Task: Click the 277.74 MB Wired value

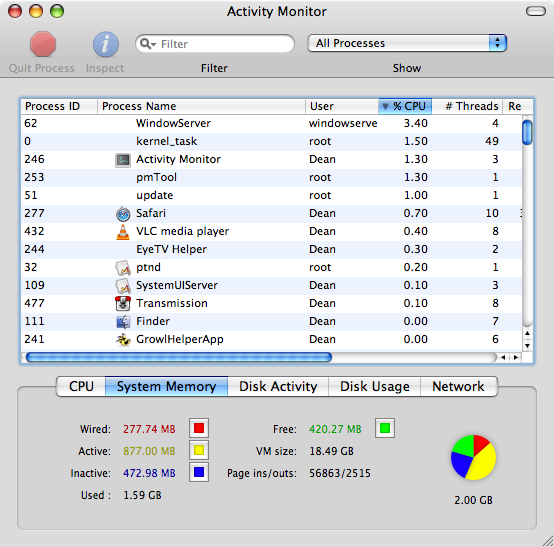Action: (x=149, y=429)
